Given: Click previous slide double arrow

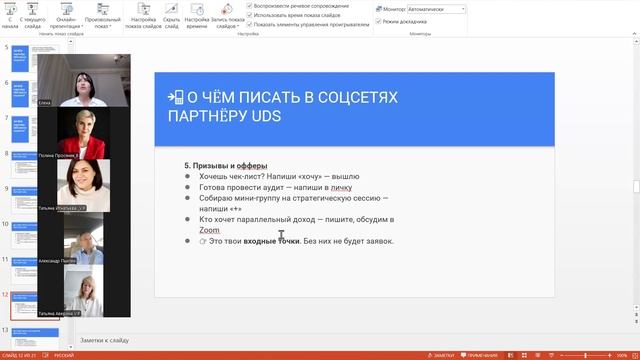Looking at the screenshot, I should [x=636, y=316].
